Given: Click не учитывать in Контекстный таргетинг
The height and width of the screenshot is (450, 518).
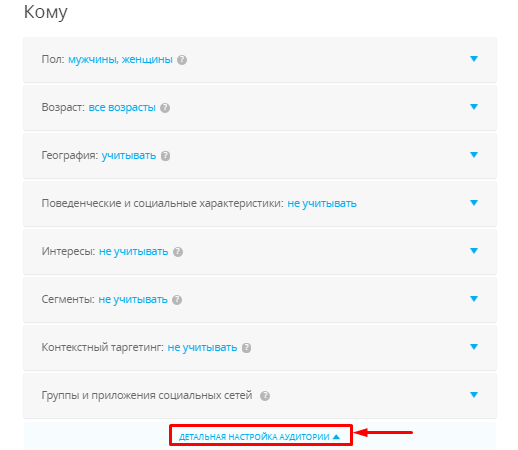Looking at the screenshot, I should [202, 348].
